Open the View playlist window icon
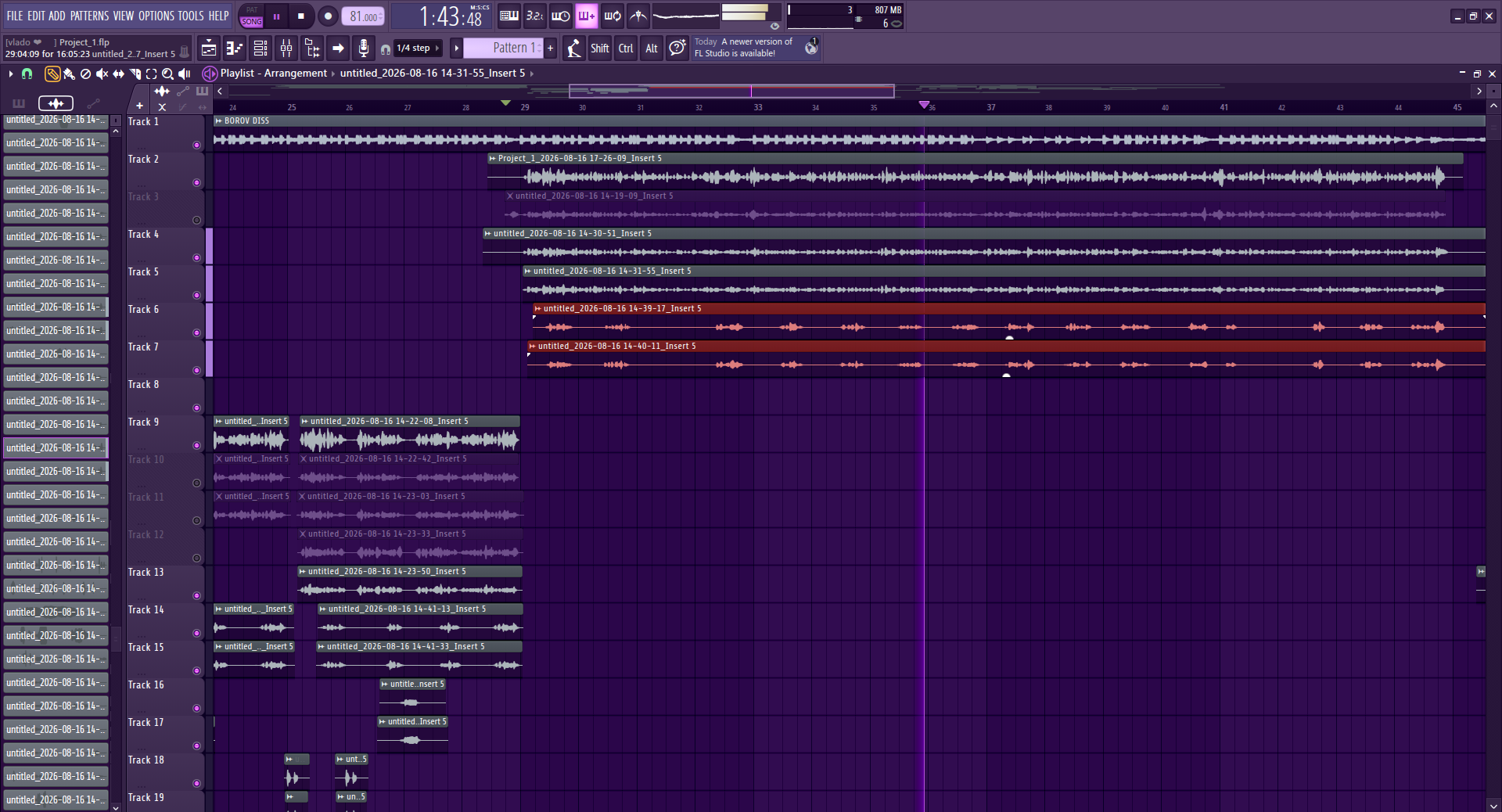The image size is (1502, 812). [209, 49]
